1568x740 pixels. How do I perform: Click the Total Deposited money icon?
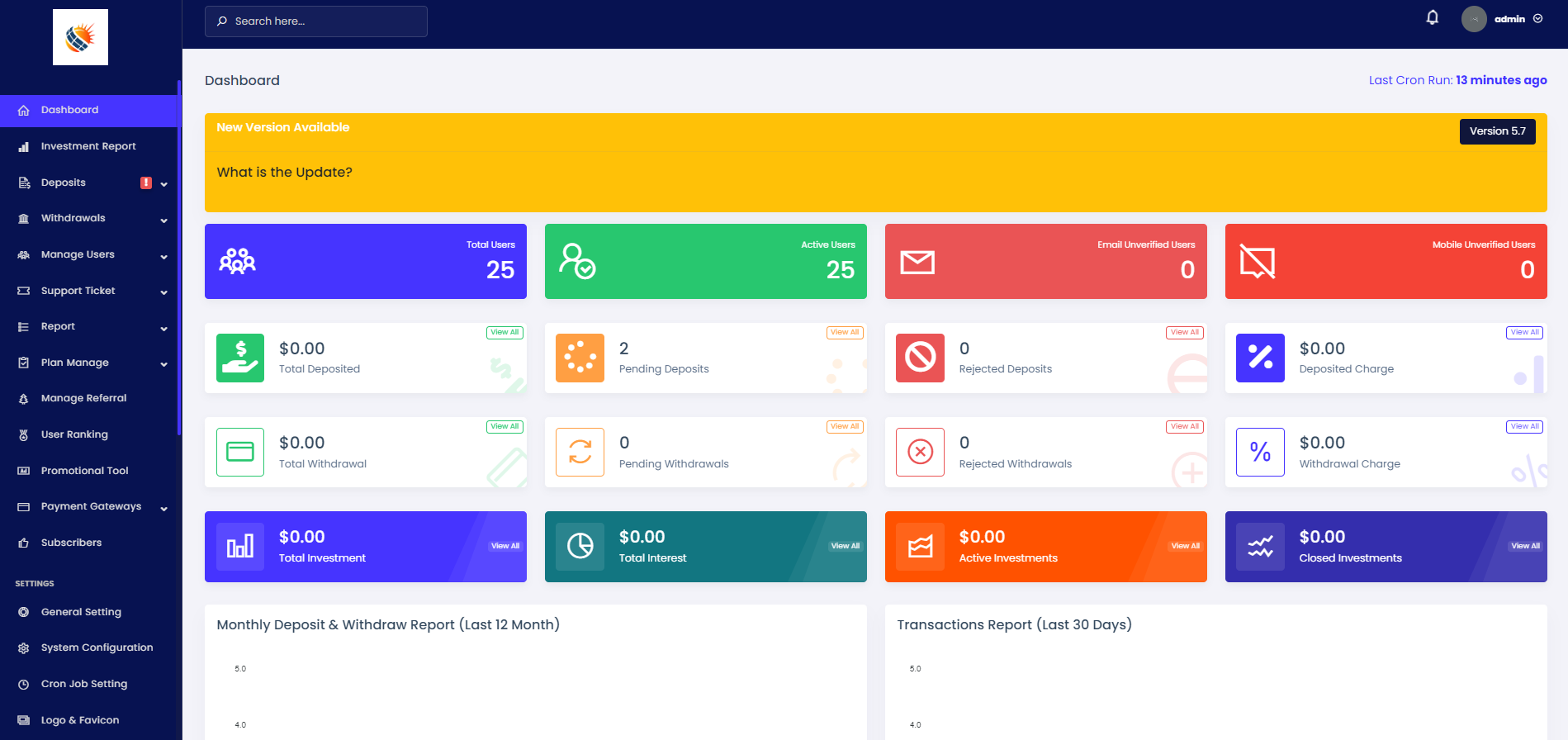(x=240, y=358)
